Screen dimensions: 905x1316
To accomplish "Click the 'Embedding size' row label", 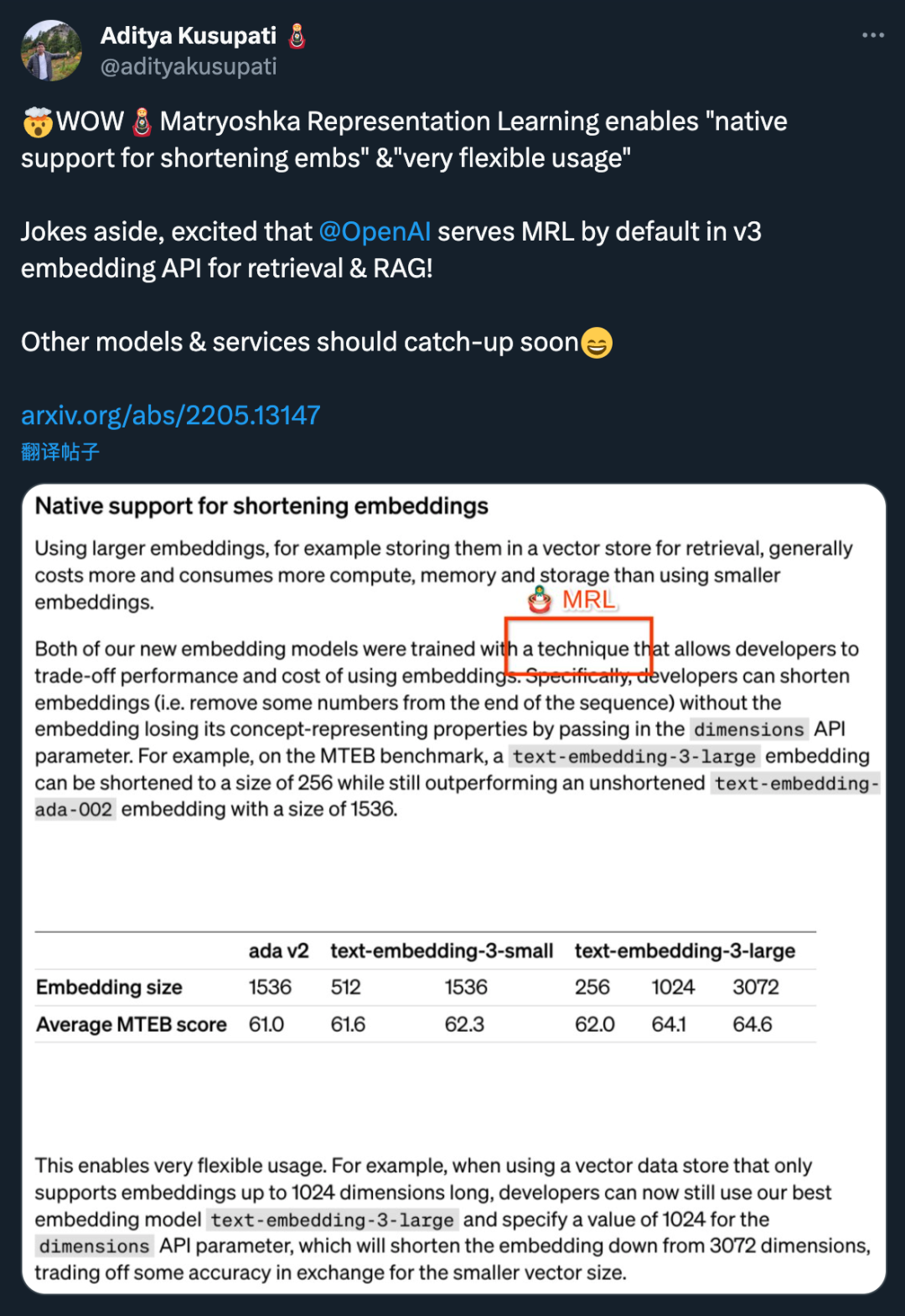I will [x=109, y=987].
